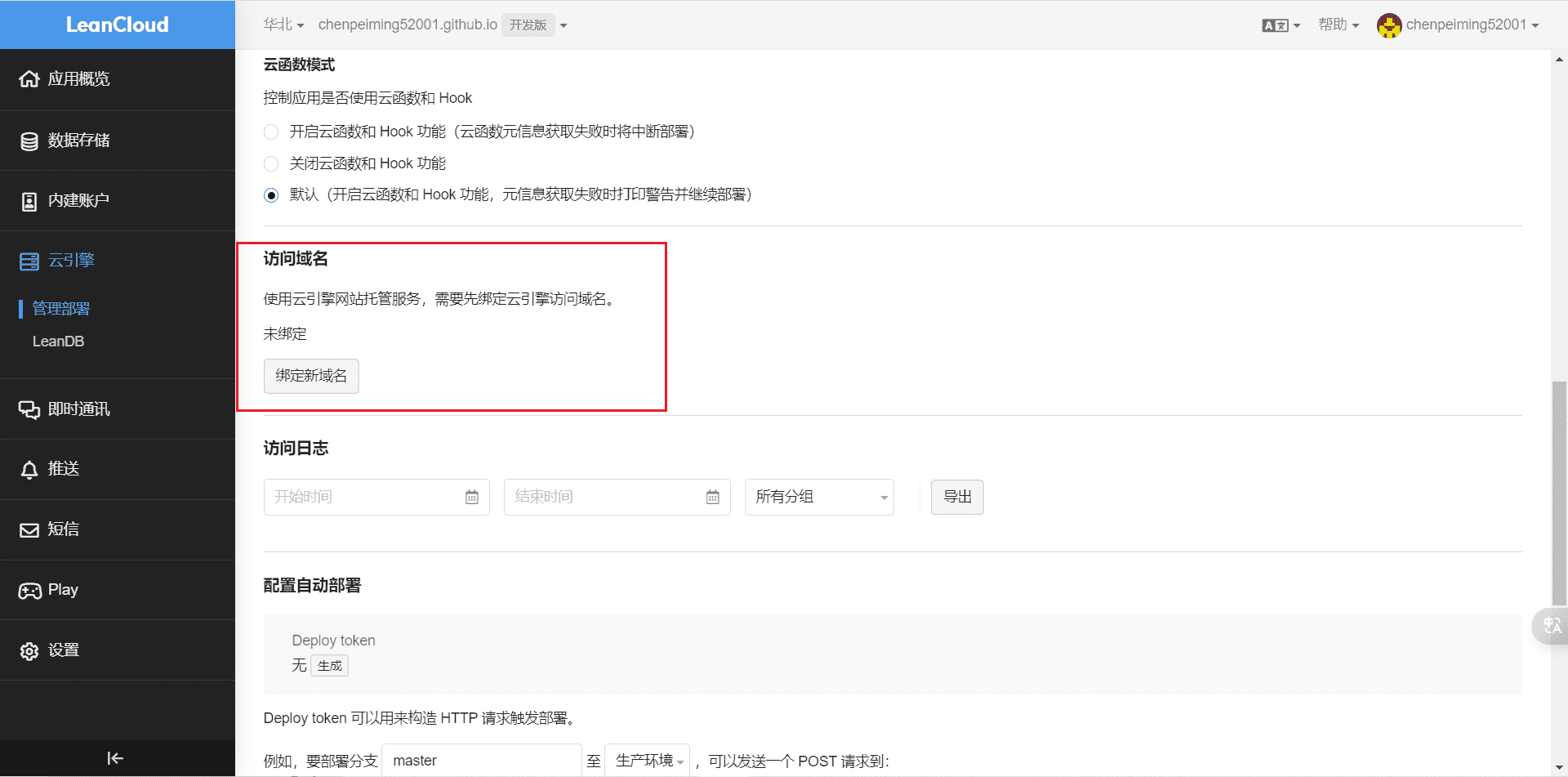Click the 未绑定 status text
The width and height of the screenshot is (1568, 777).
[285, 334]
